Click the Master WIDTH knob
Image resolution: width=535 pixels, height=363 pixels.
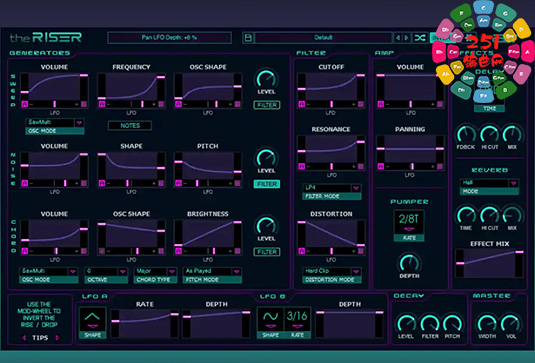coord(487,324)
